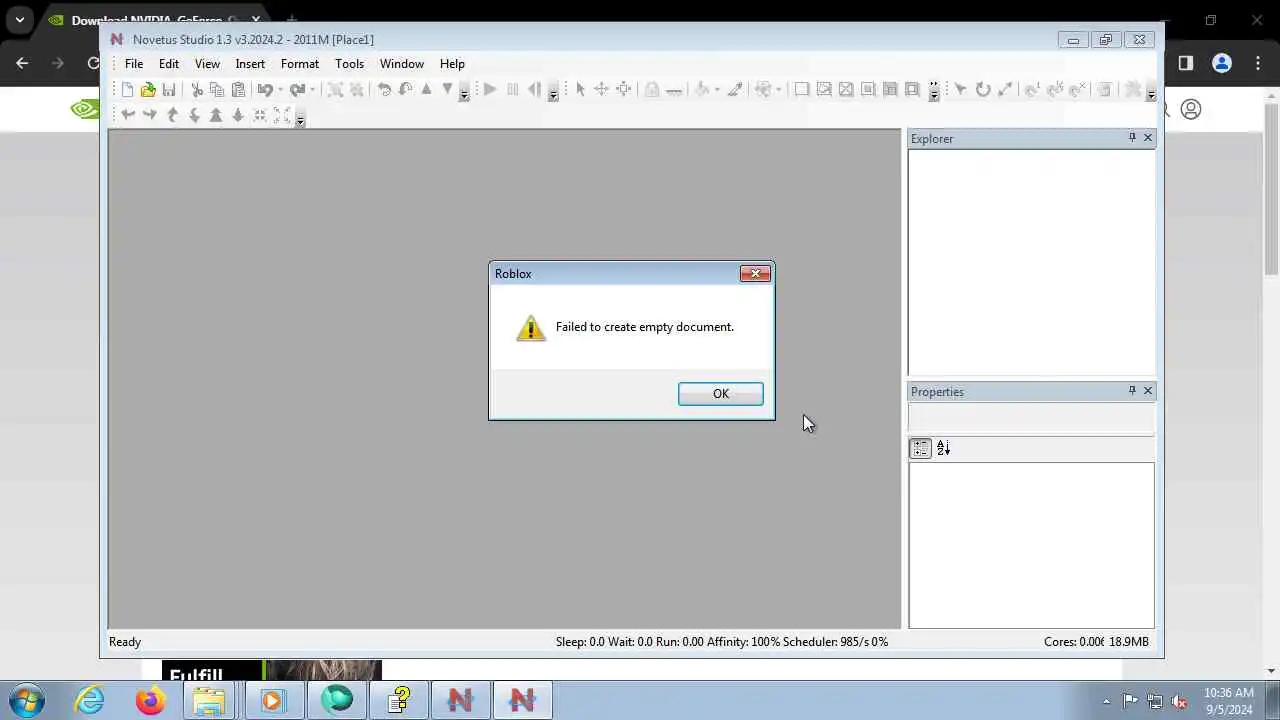Click the New document toolbar icon

127,90
